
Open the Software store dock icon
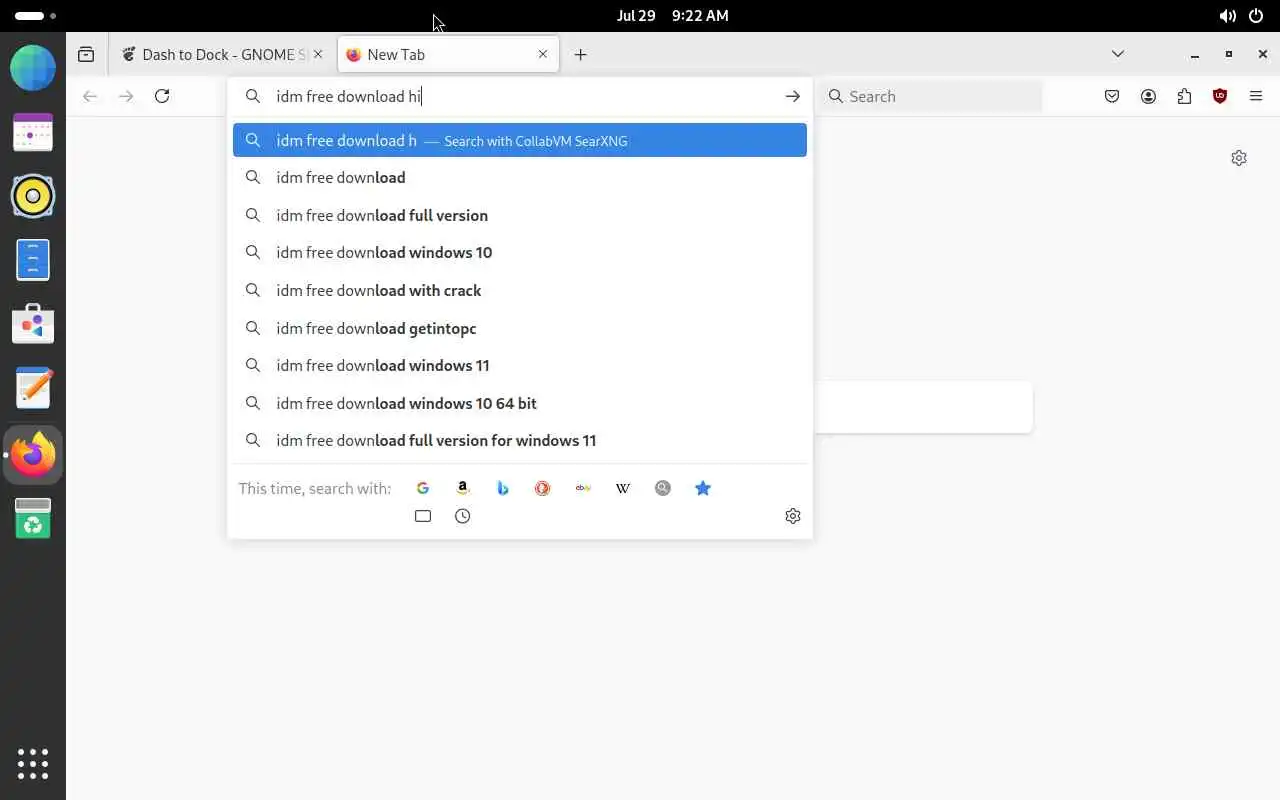(33, 324)
